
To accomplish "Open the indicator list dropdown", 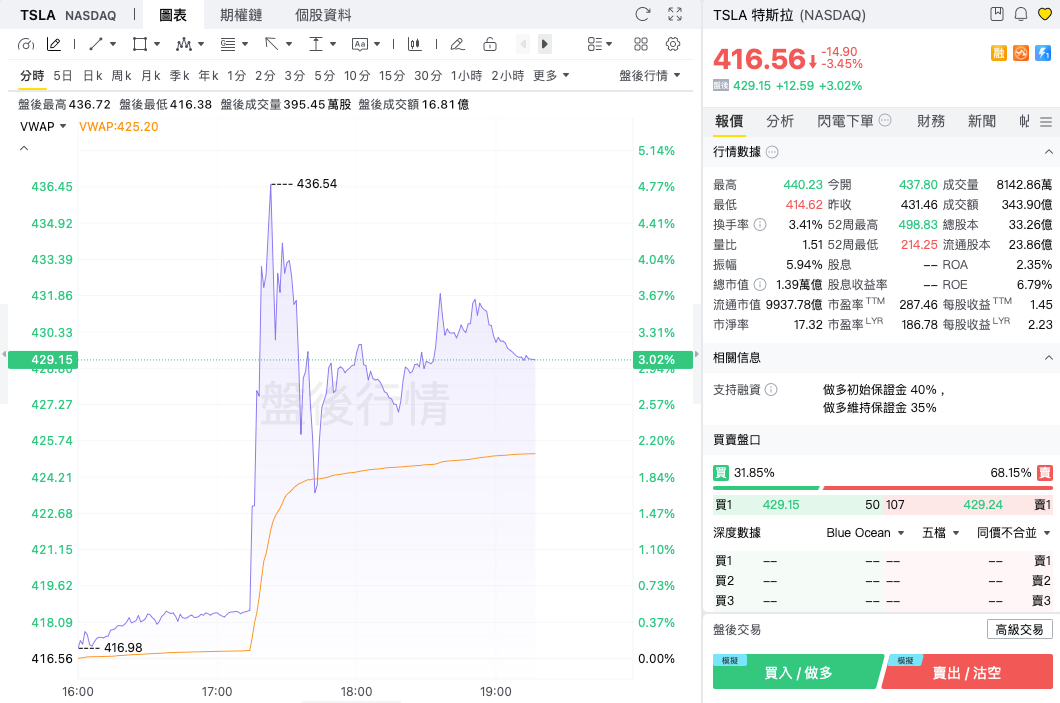I will (600, 45).
